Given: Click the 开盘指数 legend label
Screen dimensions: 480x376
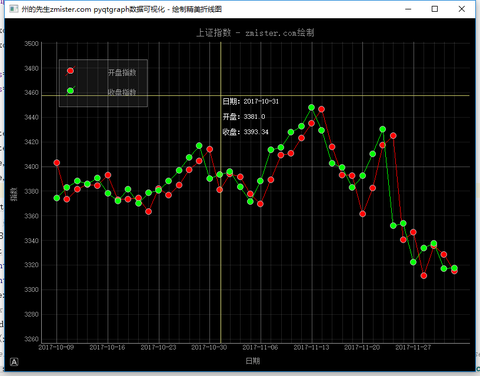Looking at the screenshot, I should [122, 72].
